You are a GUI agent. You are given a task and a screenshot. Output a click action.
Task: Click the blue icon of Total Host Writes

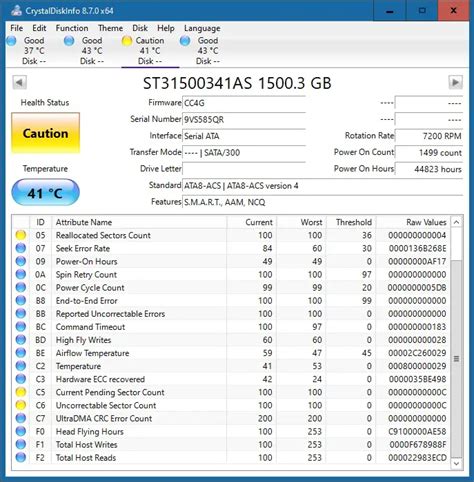pos(21,445)
